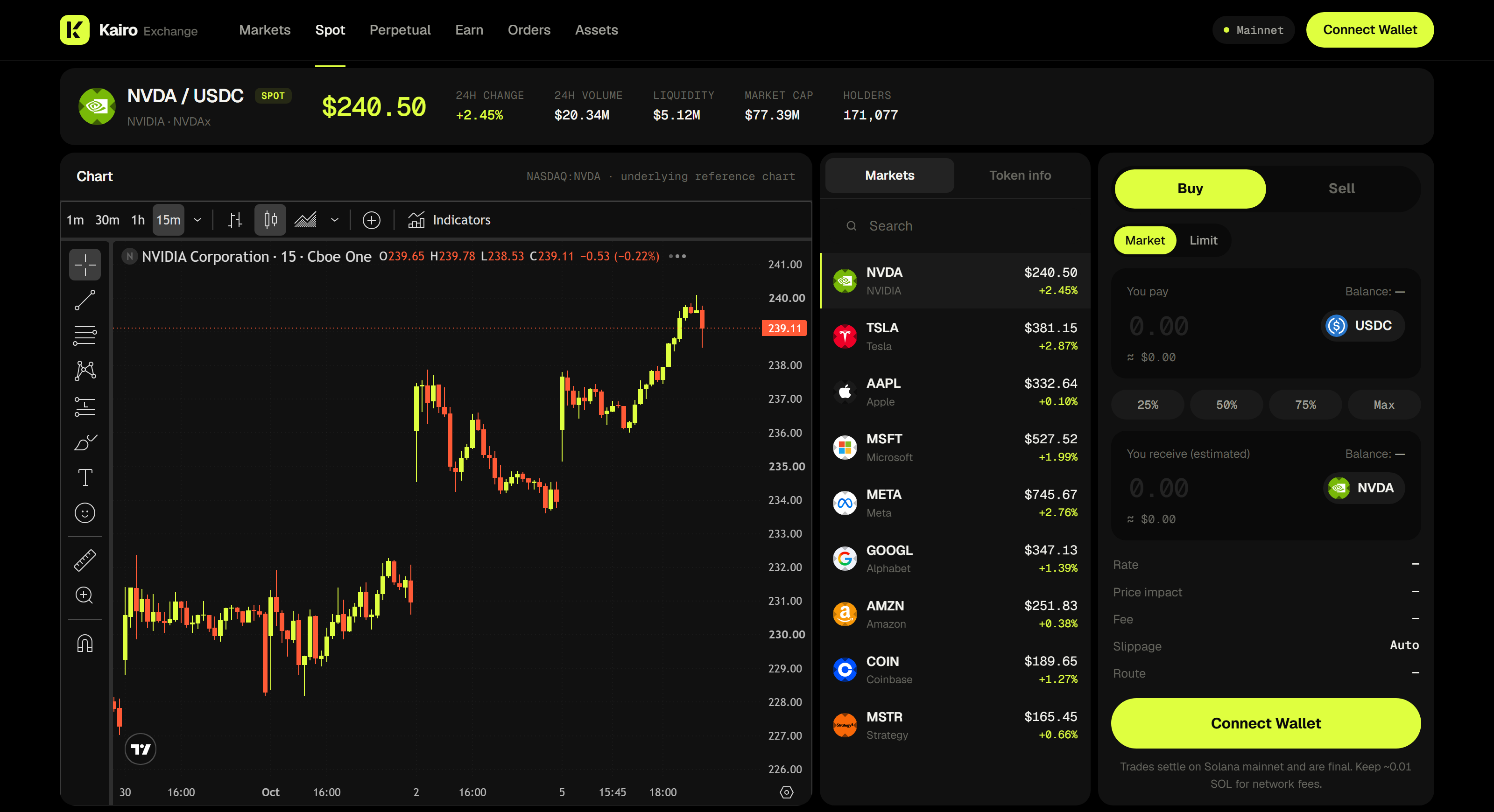Click the 50% amount button
The width and height of the screenshot is (1494, 812).
(1226, 405)
